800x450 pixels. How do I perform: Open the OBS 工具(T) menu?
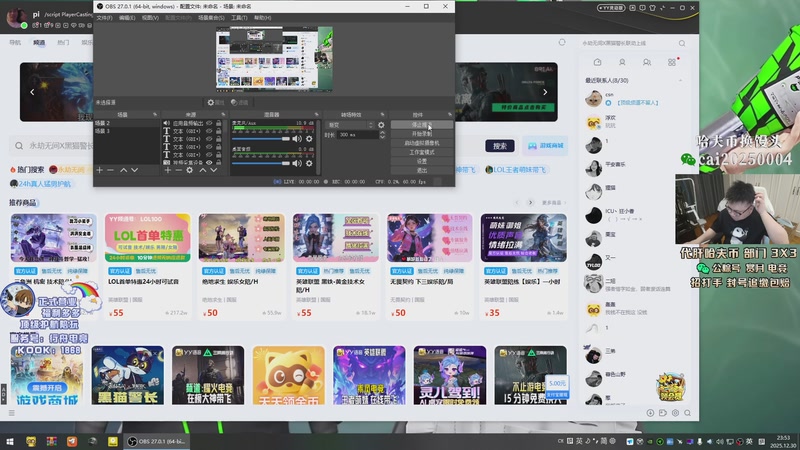point(239,18)
